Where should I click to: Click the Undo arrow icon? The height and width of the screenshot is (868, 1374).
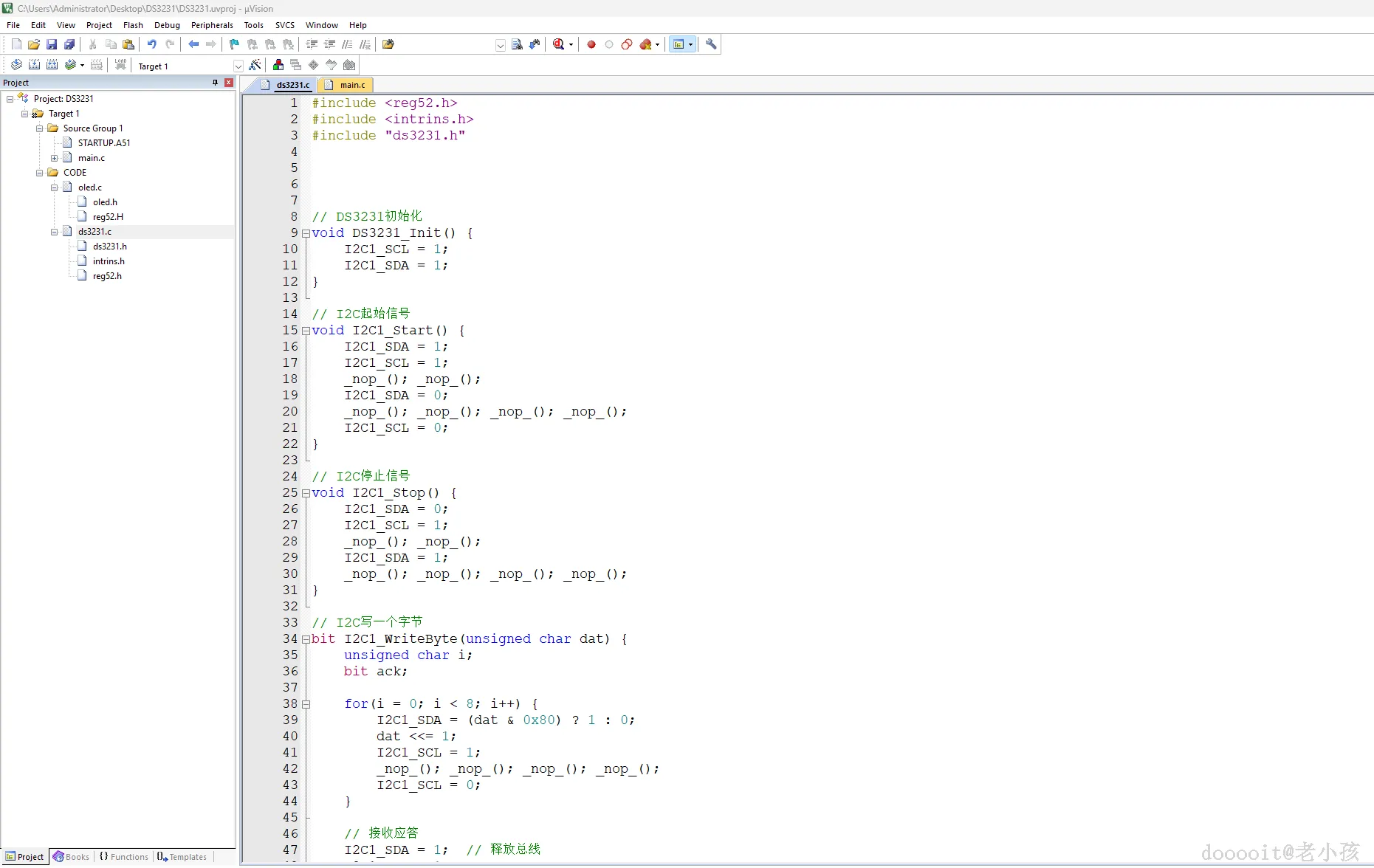point(152,44)
